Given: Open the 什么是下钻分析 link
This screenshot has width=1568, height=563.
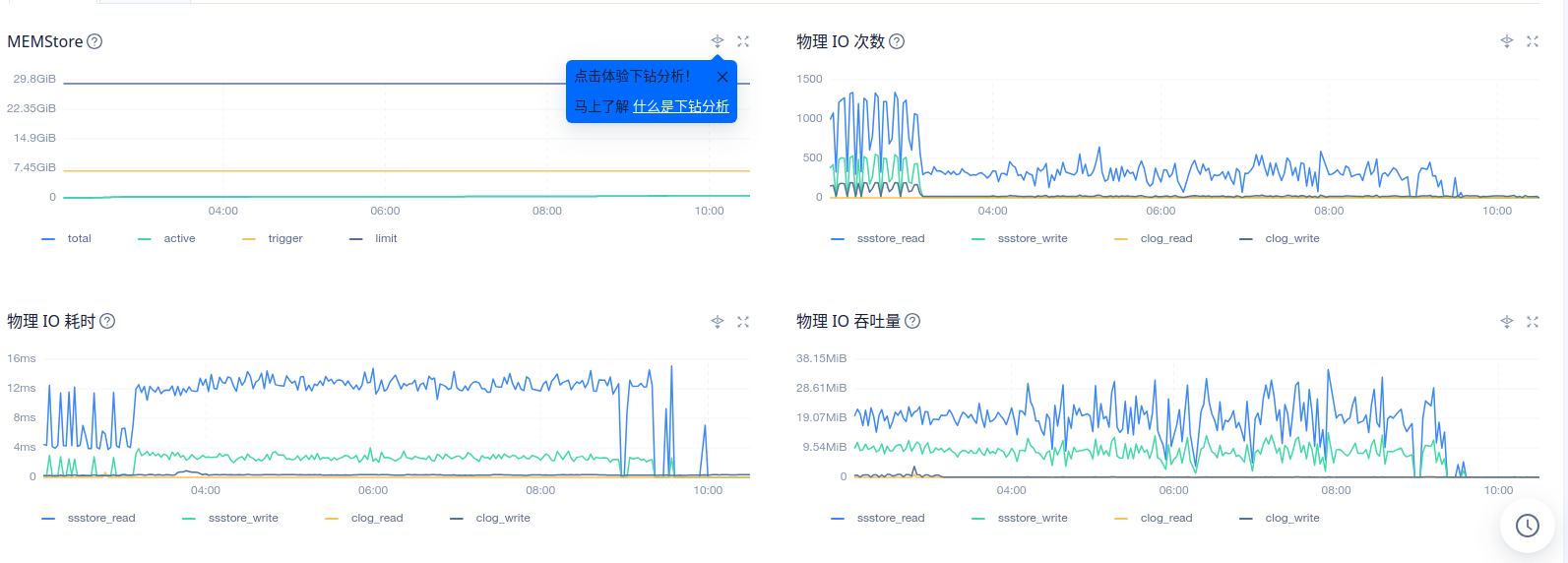Looking at the screenshot, I should [x=681, y=106].
